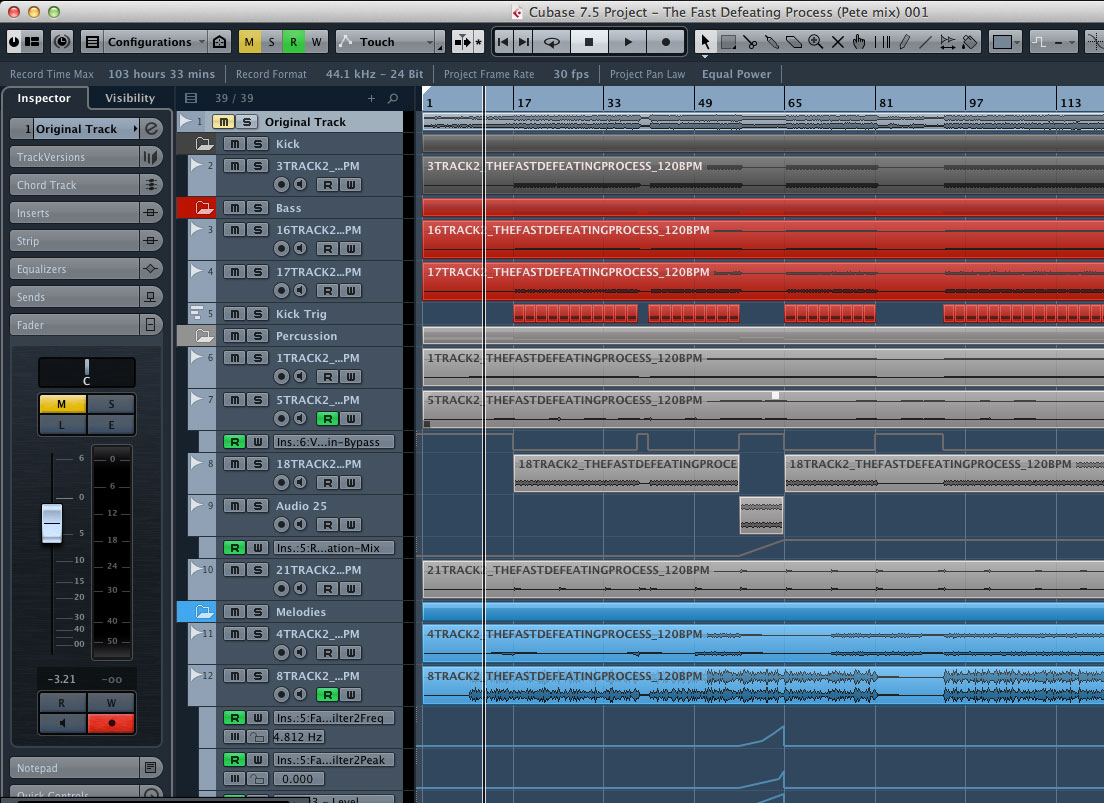Open the Edit Channel Settings 'e' button

[x=151, y=128]
